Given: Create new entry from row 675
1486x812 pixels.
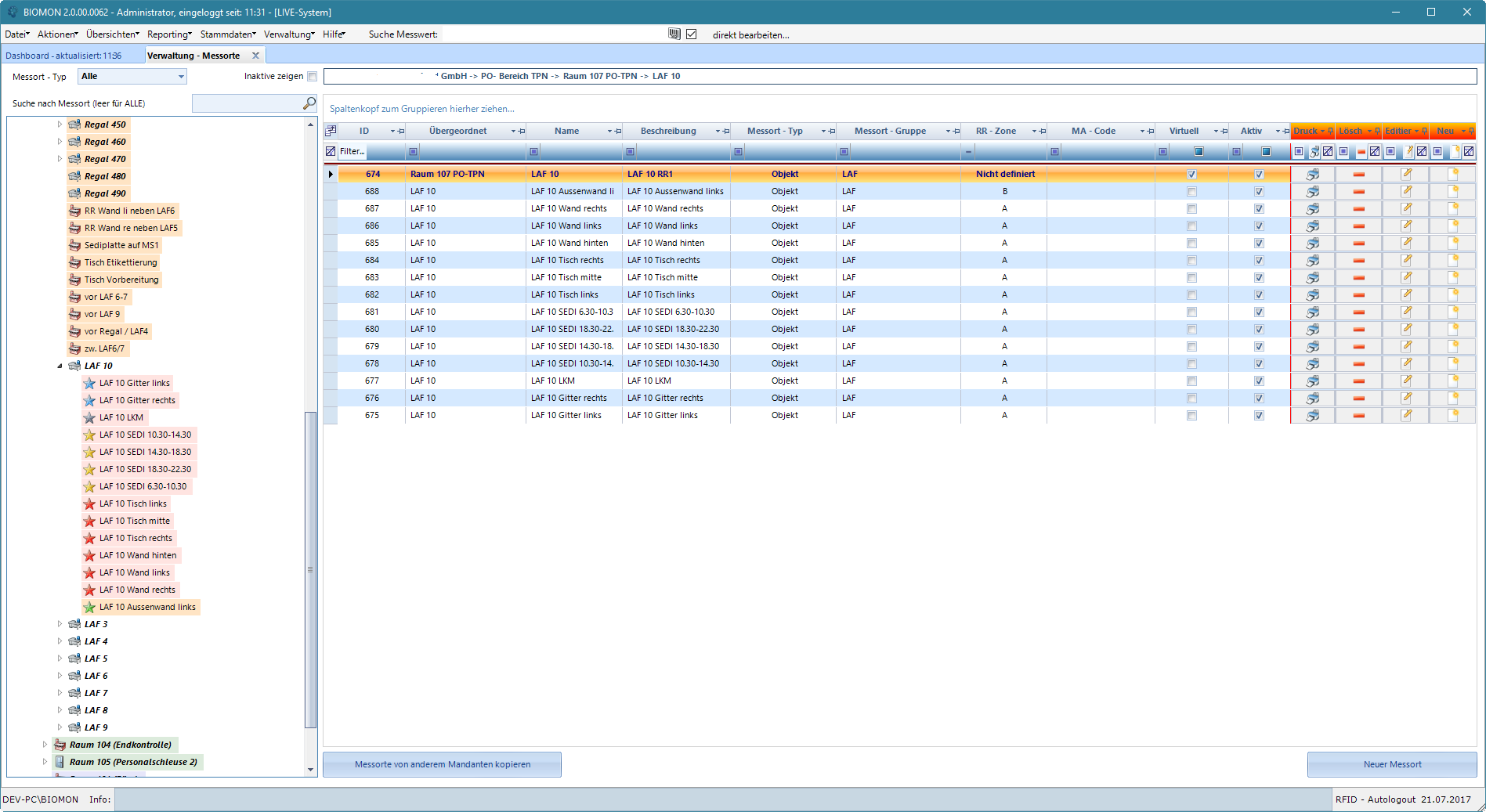Looking at the screenshot, I should [1454, 415].
